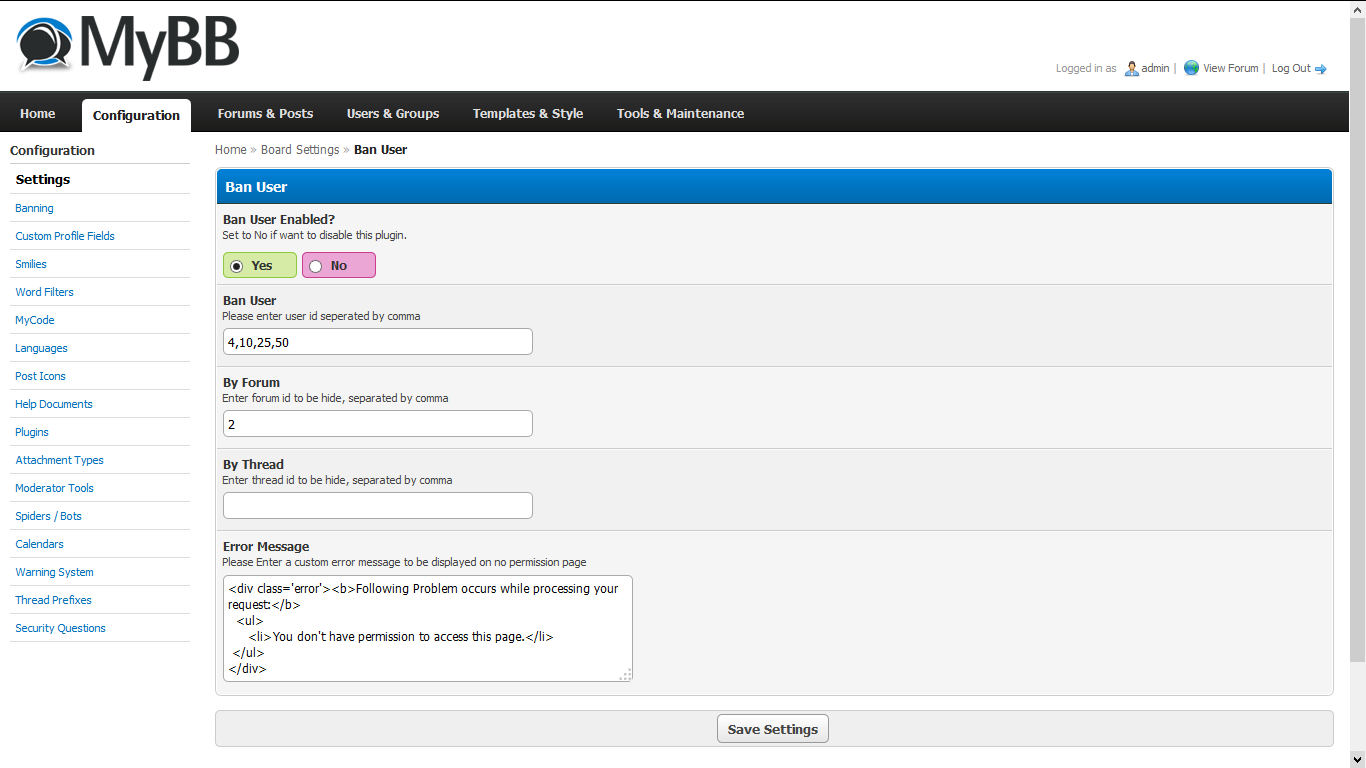Open the Forums & Posts tab

click(265, 114)
